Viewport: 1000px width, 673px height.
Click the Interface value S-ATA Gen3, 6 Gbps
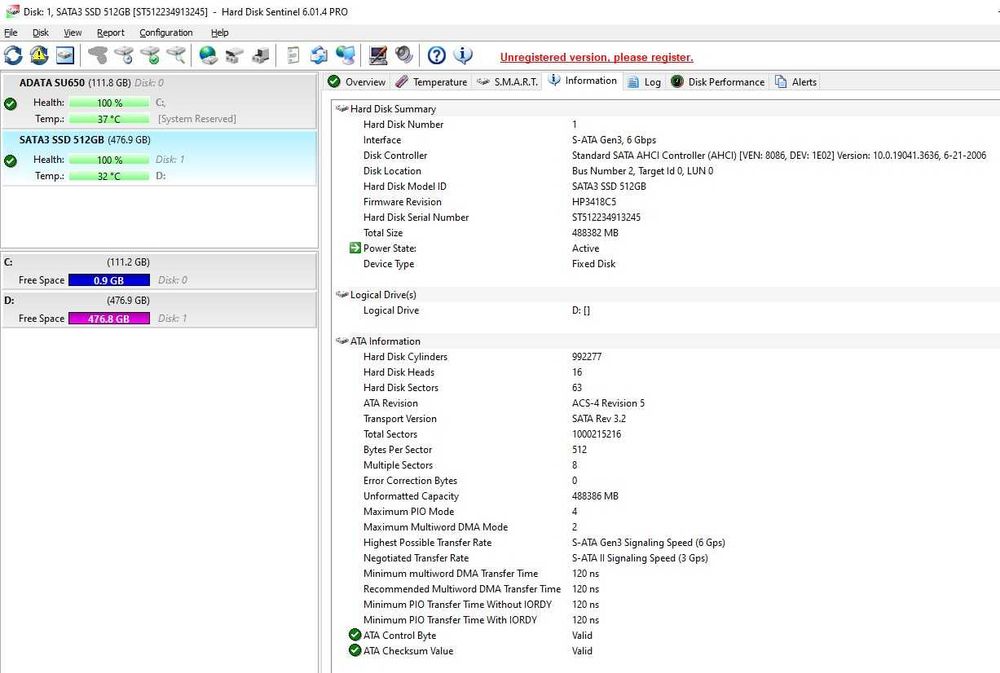614,140
